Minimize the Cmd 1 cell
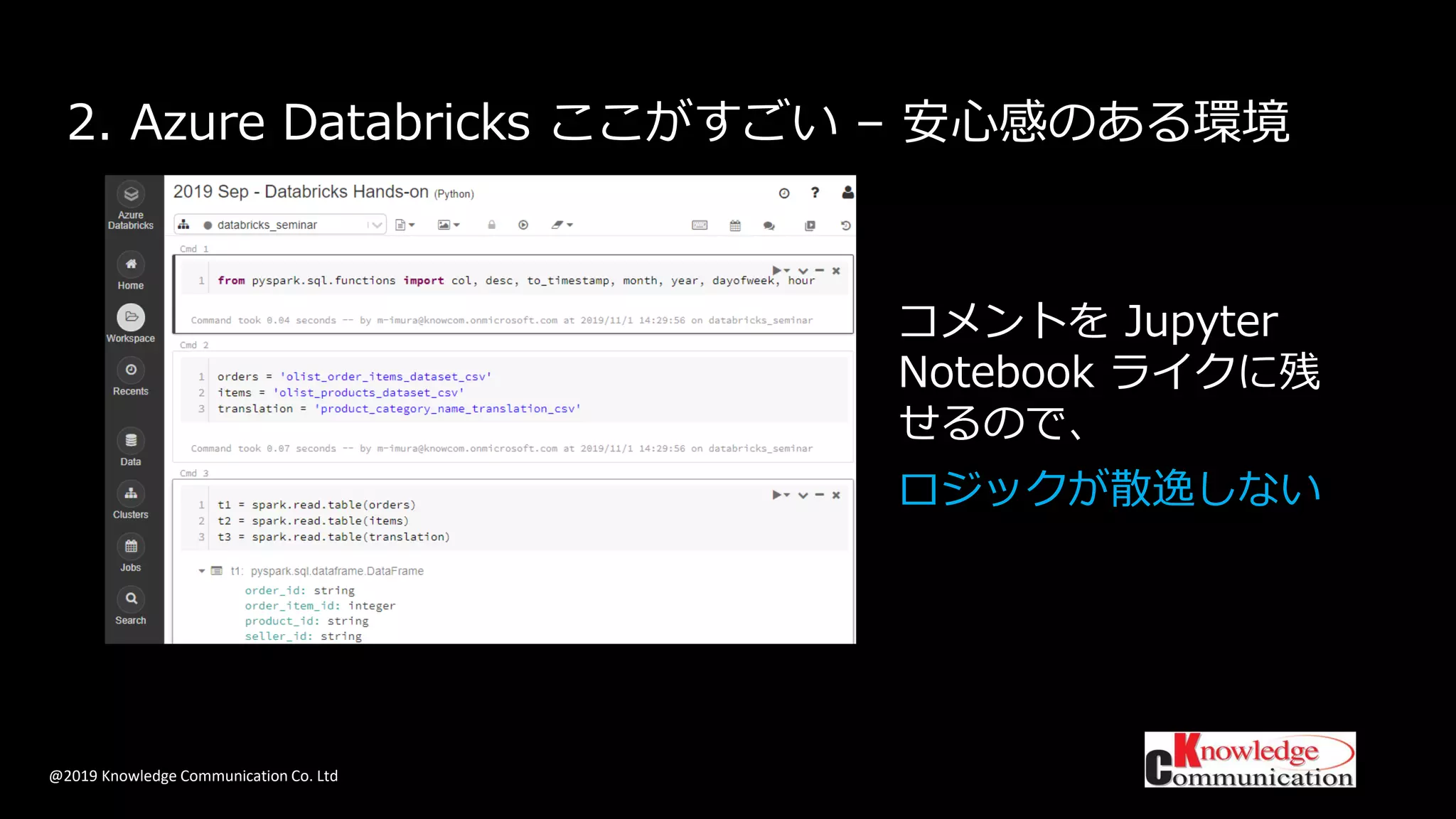This screenshot has width=1456, height=819. point(820,270)
